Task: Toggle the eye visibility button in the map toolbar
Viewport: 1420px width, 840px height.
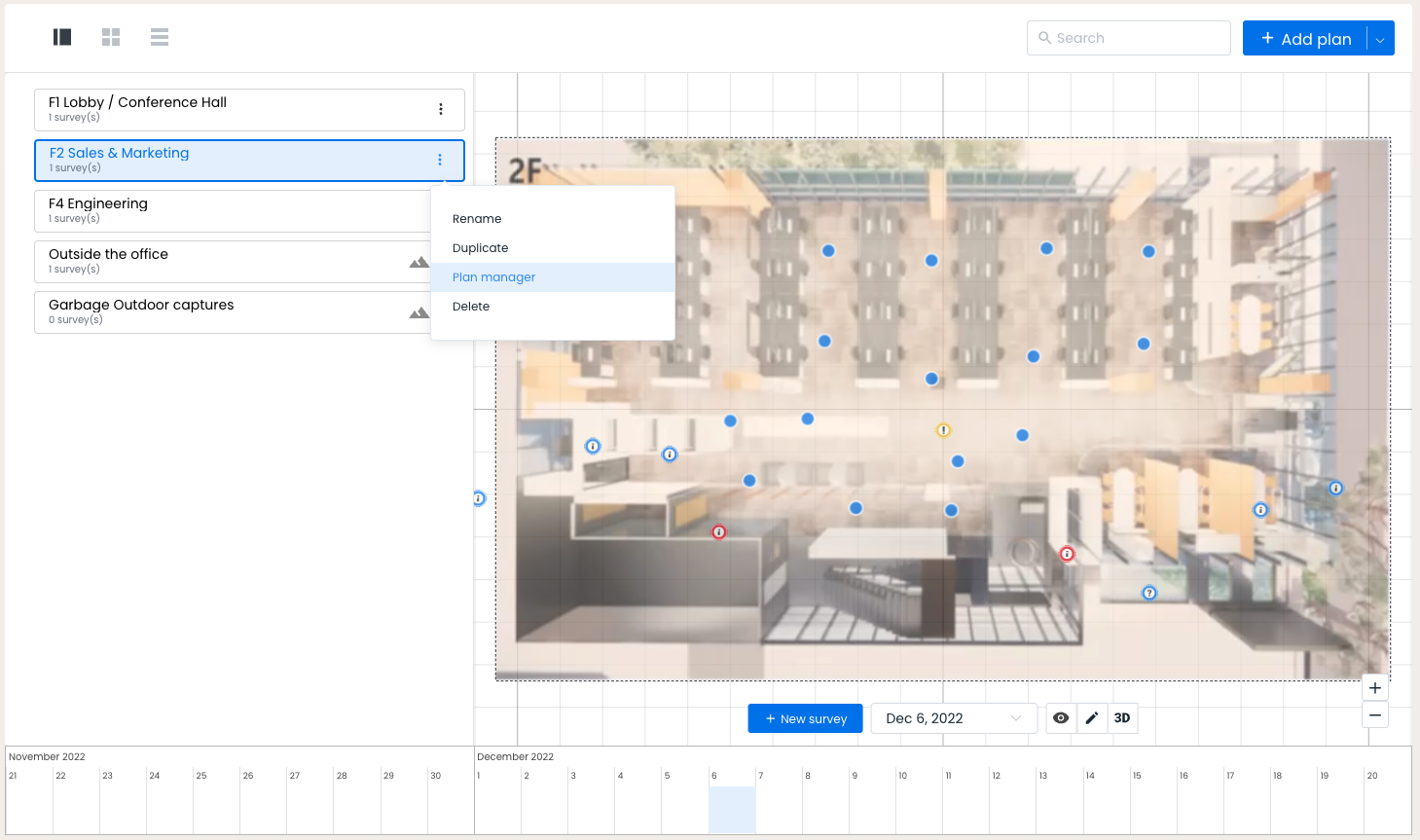Action: [x=1061, y=718]
